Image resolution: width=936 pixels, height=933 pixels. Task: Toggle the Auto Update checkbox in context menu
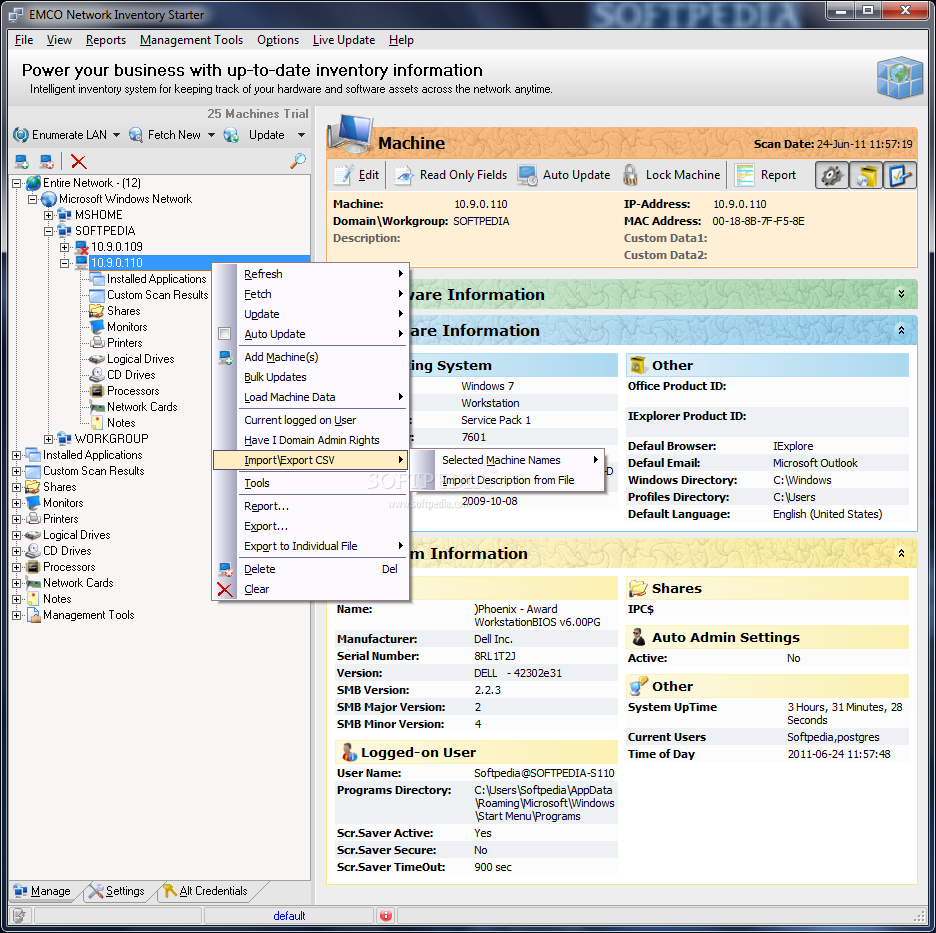pyautogui.click(x=224, y=334)
